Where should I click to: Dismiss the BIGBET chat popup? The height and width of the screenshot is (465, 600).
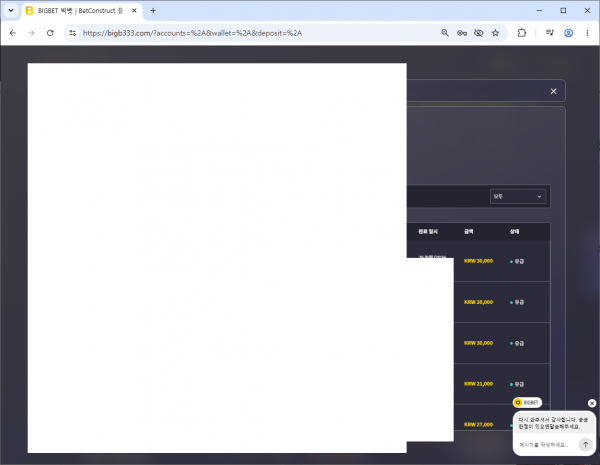pyautogui.click(x=592, y=403)
